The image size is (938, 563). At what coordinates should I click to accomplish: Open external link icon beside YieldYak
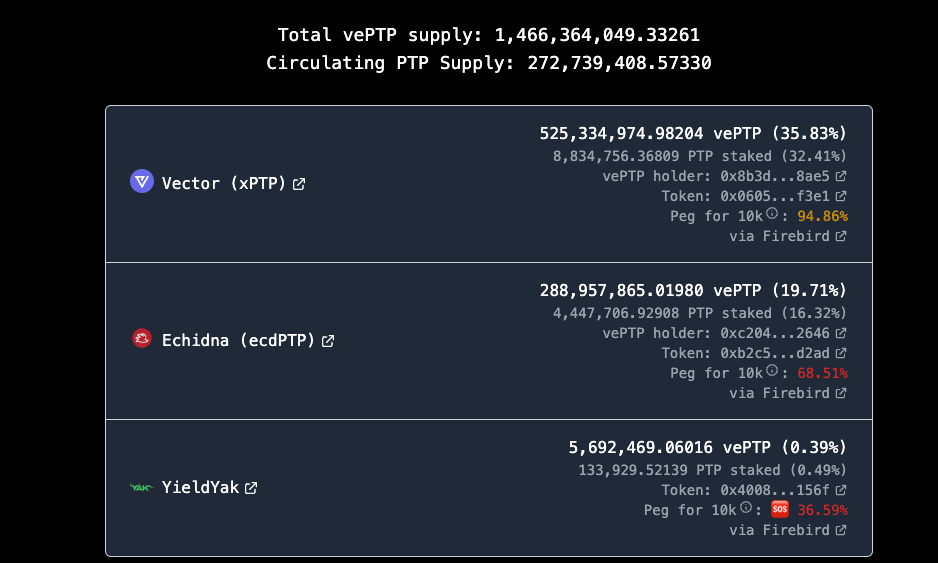point(251,488)
